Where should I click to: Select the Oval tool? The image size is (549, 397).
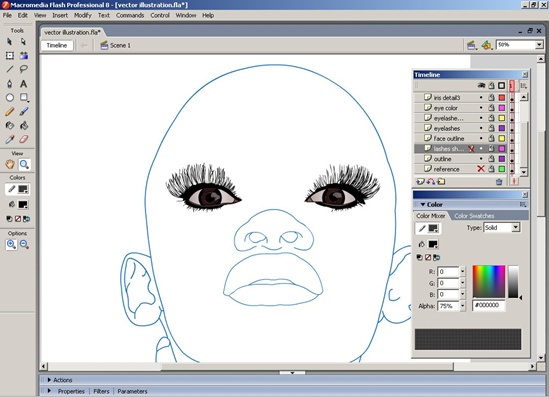[10, 98]
